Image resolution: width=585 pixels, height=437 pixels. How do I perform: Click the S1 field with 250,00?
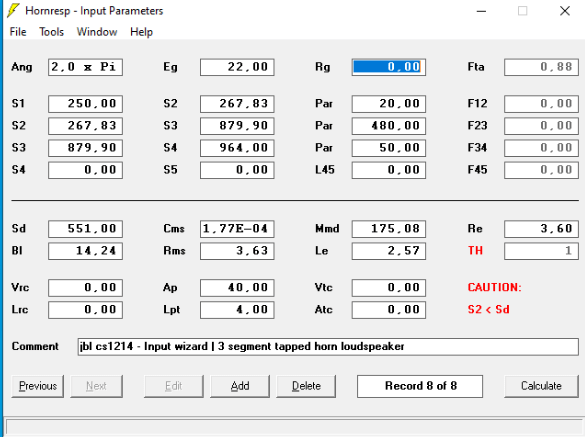tap(85, 104)
